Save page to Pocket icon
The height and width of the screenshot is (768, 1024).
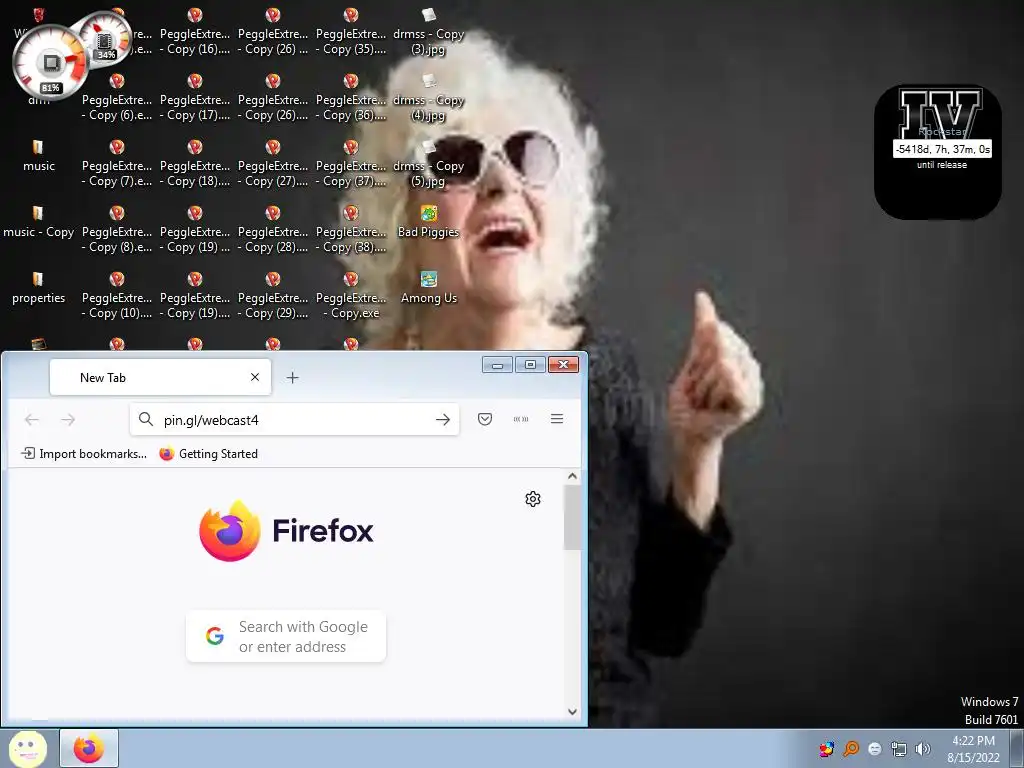point(485,419)
